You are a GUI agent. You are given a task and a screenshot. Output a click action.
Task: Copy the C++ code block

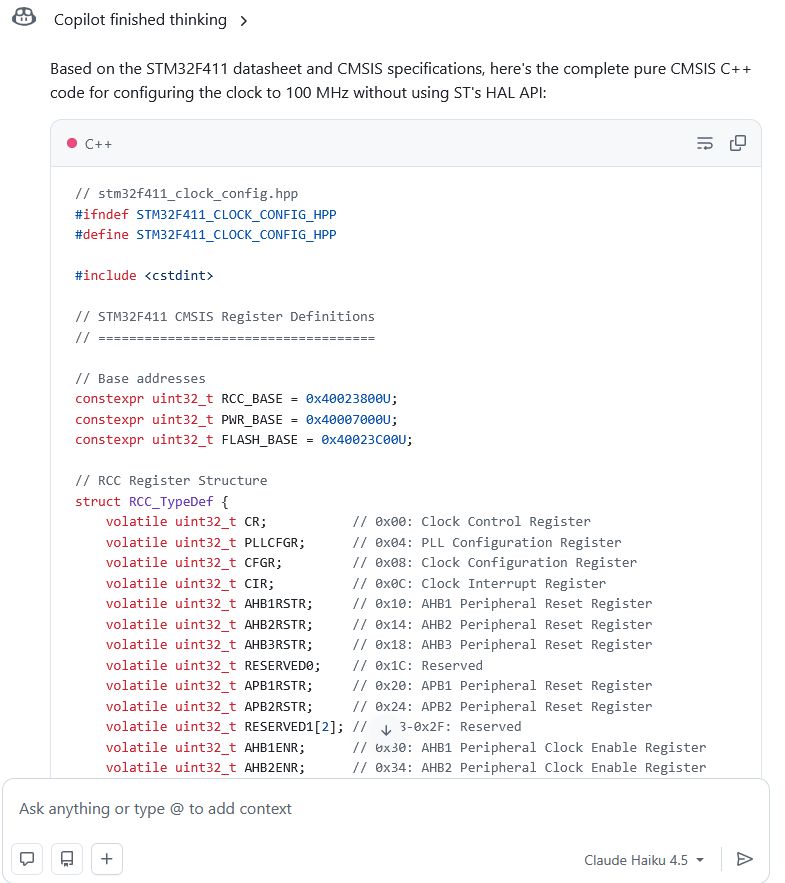pyautogui.click(x=738, y=143)
